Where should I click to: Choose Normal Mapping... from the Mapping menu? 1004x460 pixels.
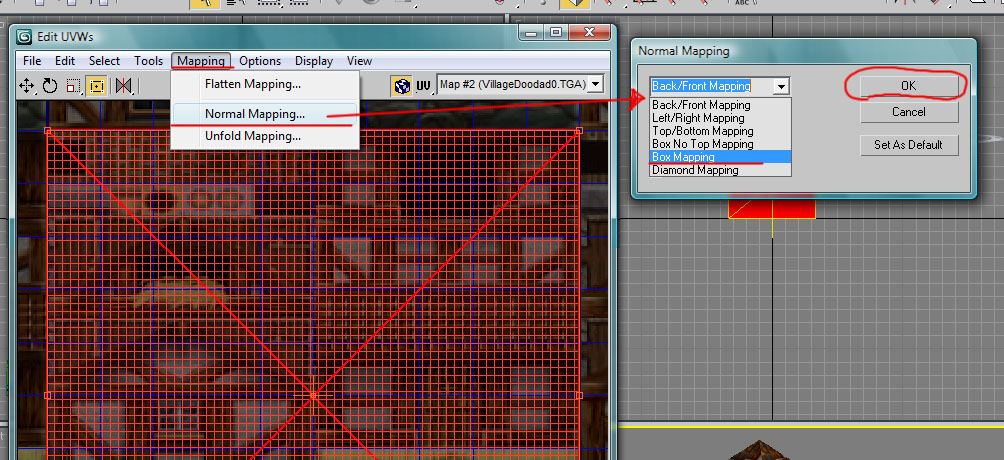pyautogui.click(x=264, y=114)
